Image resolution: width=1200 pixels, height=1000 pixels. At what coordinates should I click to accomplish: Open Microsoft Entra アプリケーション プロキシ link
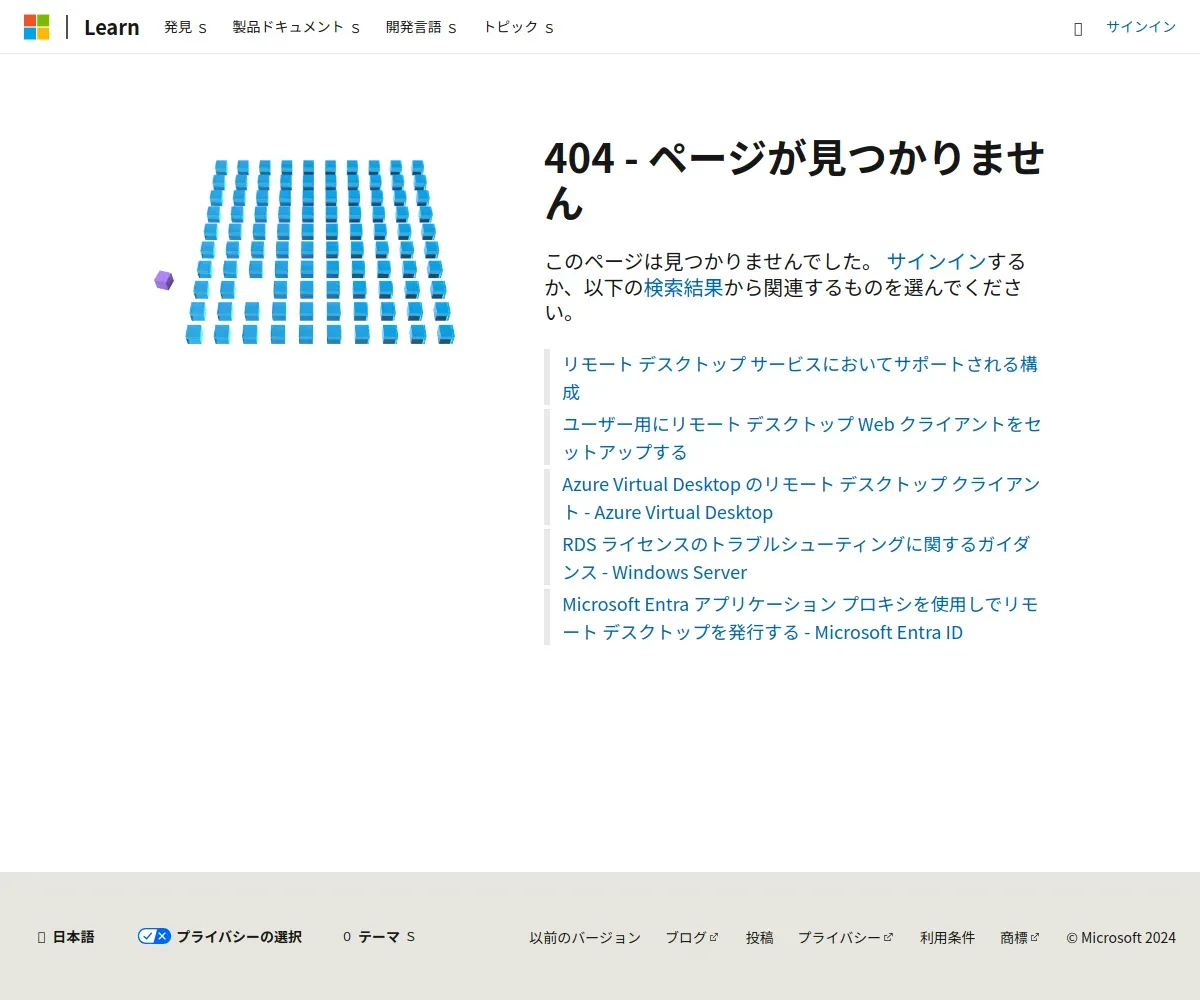pyautogui.click(x=800, y=618)
